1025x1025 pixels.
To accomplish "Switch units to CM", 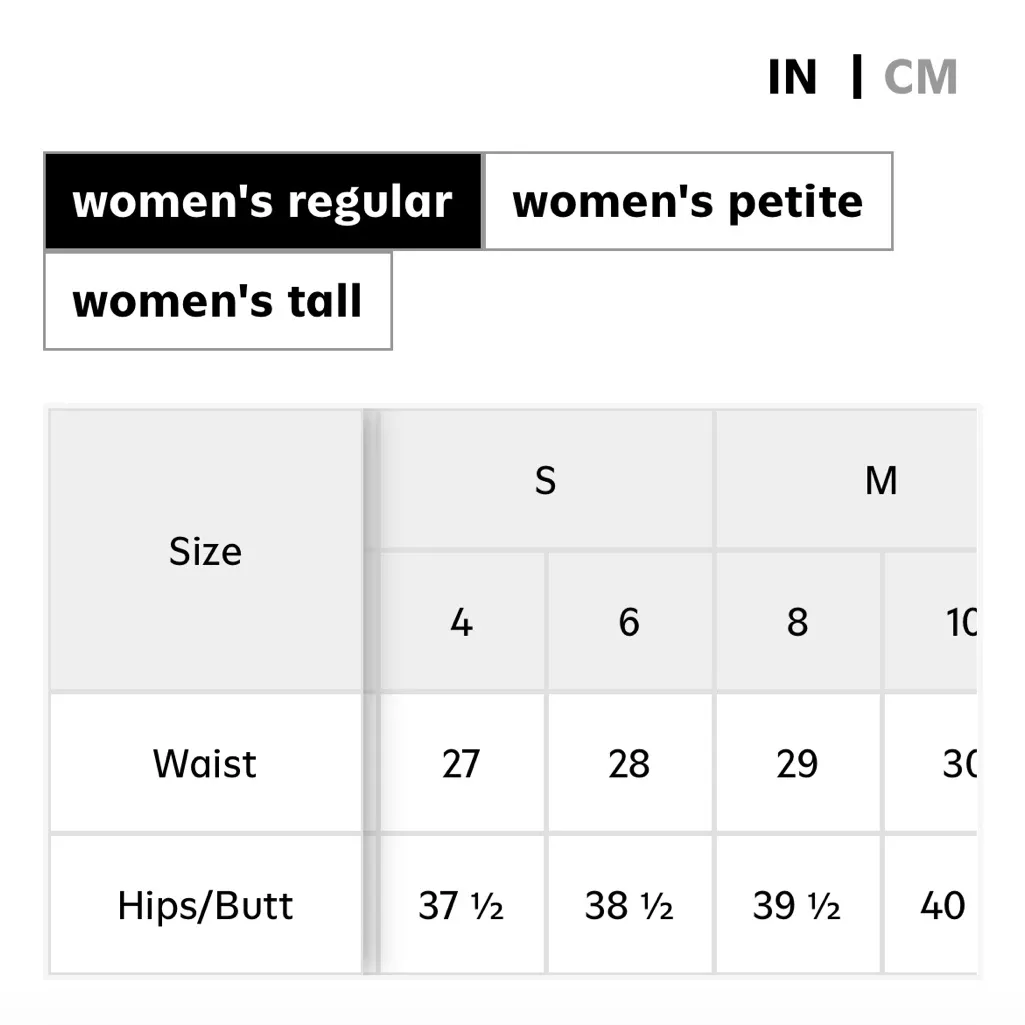I will (x=920, y=78).
